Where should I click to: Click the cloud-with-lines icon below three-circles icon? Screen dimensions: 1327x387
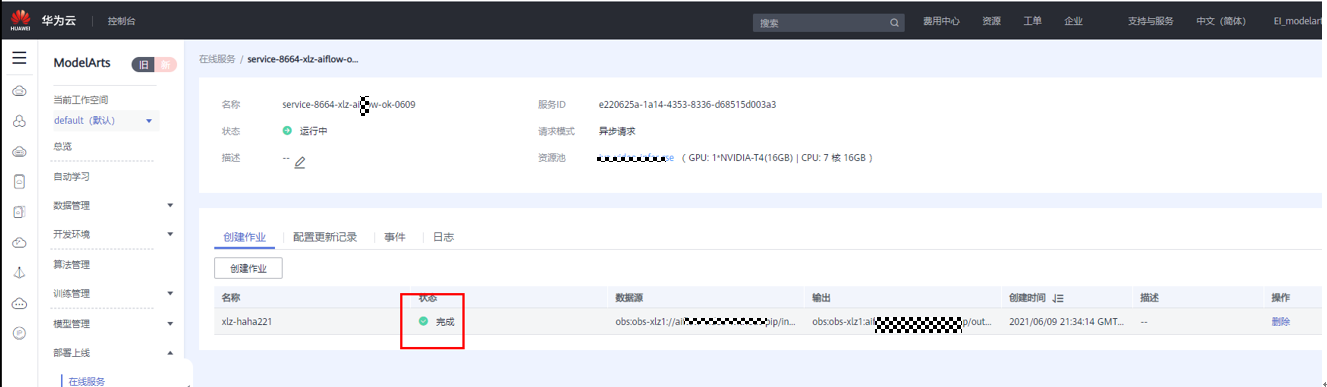point(19,152)
